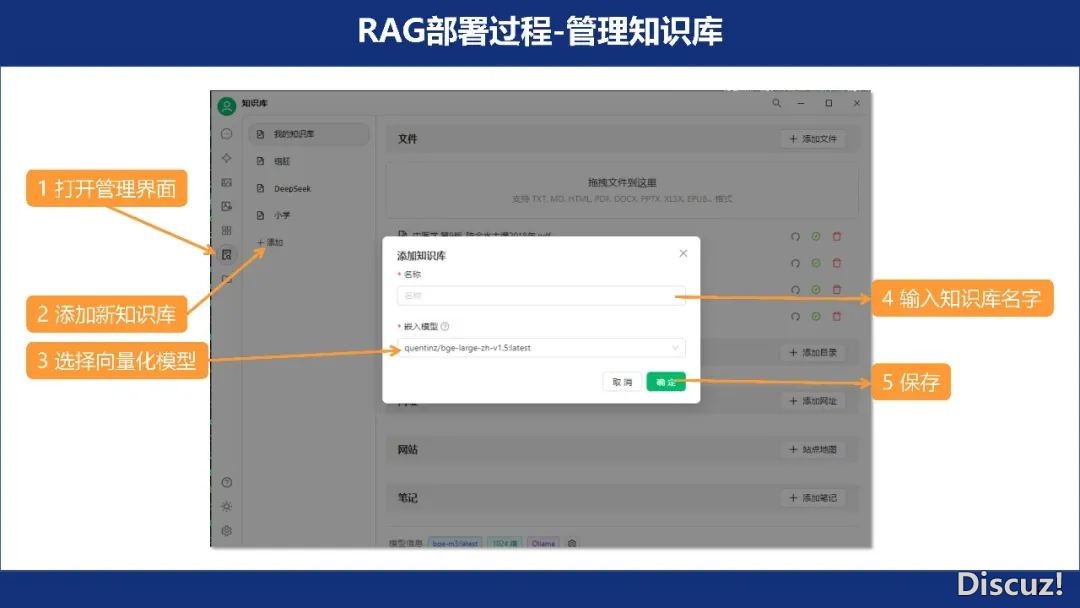This screenshot has height=608, width=1080.
Task: Click the 添加网址 button
Action: 813,401
